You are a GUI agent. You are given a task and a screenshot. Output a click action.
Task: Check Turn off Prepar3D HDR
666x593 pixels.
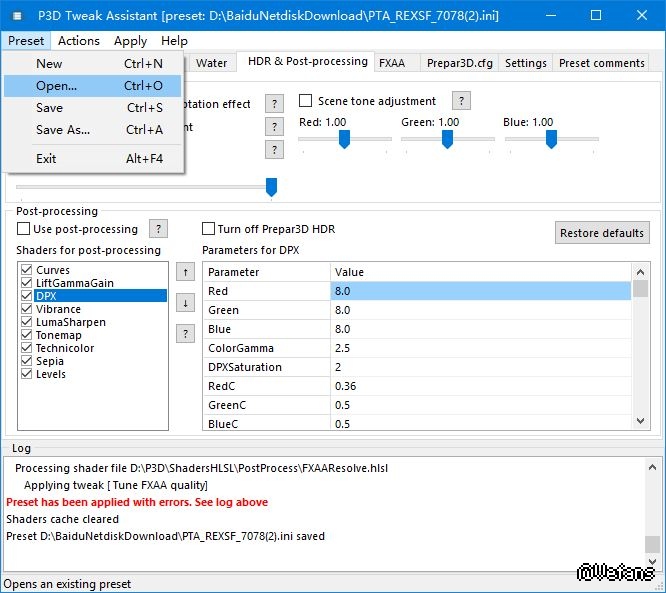[209, 230]
